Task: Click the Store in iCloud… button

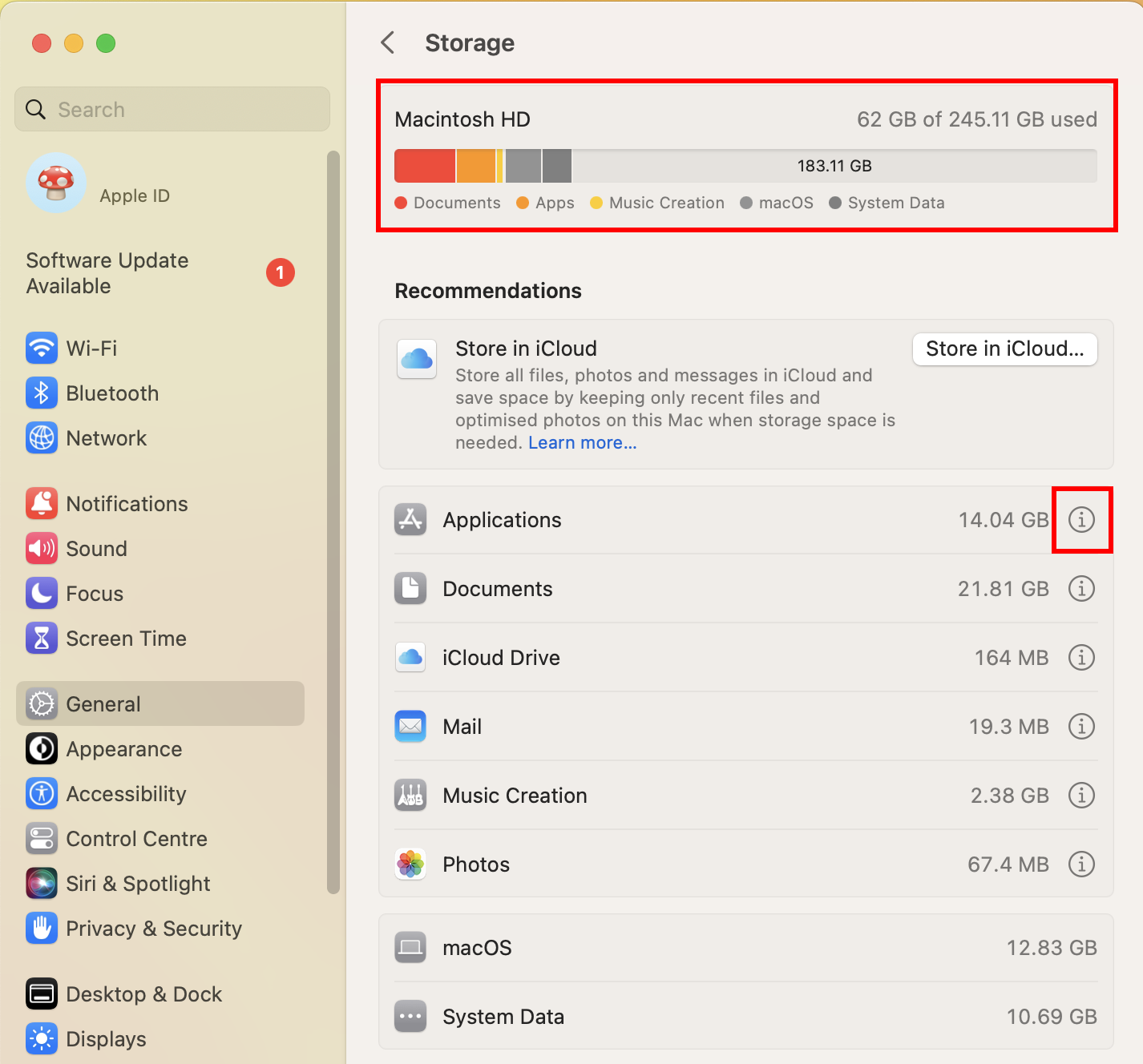Action: (x=1005, y=349)
